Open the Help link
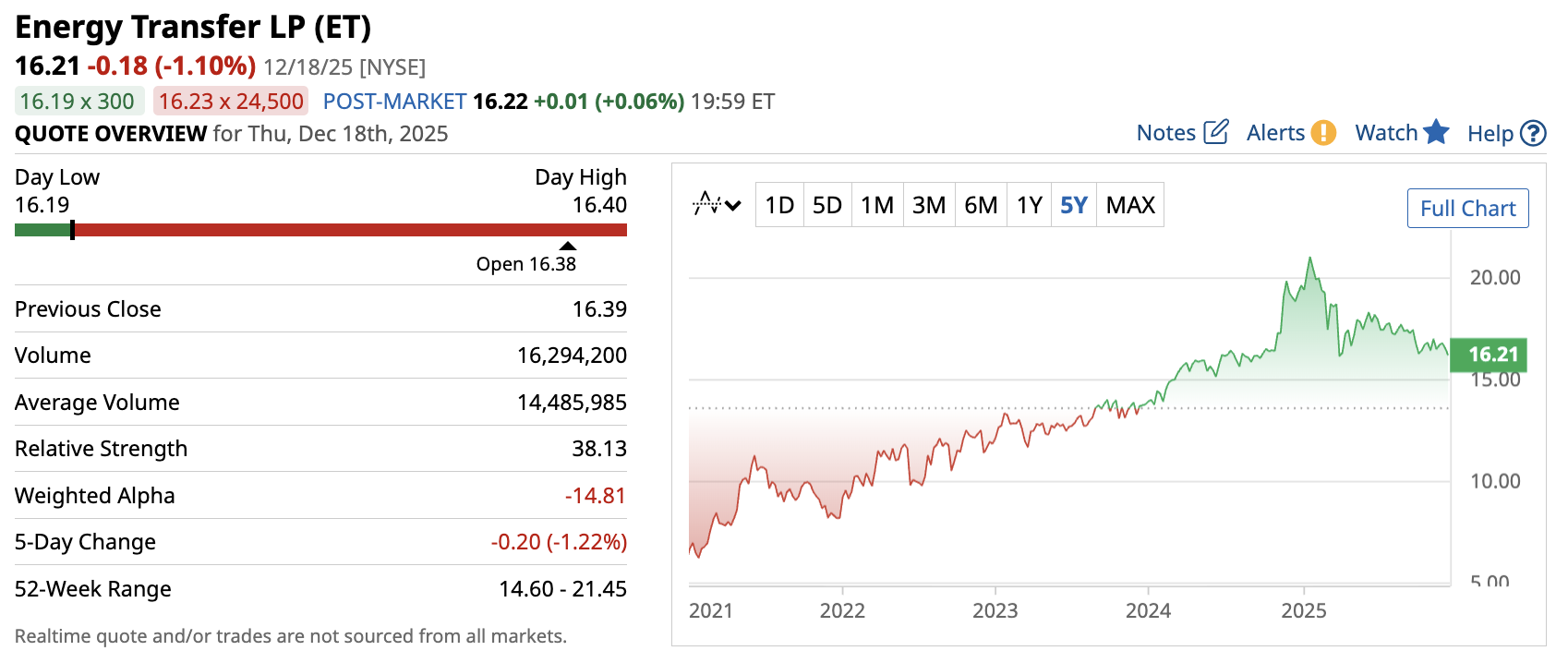This screenshot has width=1568, height=663. pos(1490,134)
